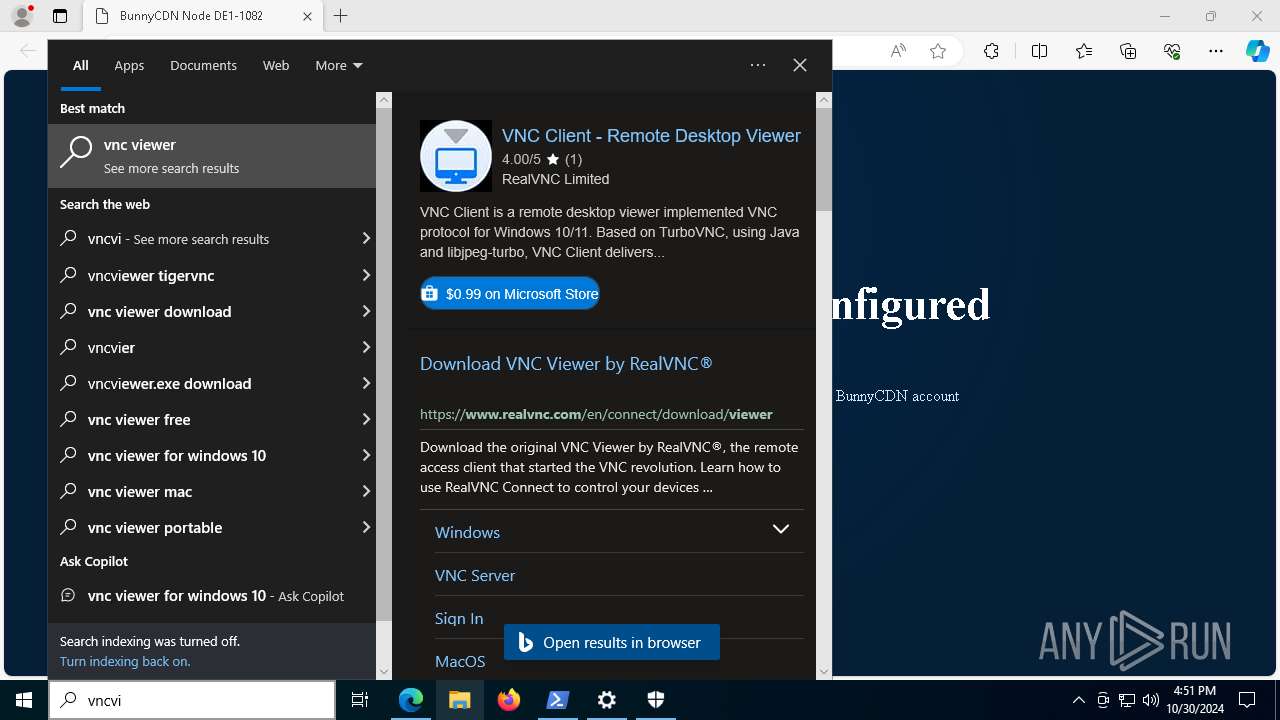Click Turn indexing back on link
This screenshot has width=1280, height=720.
coord(125,661)
